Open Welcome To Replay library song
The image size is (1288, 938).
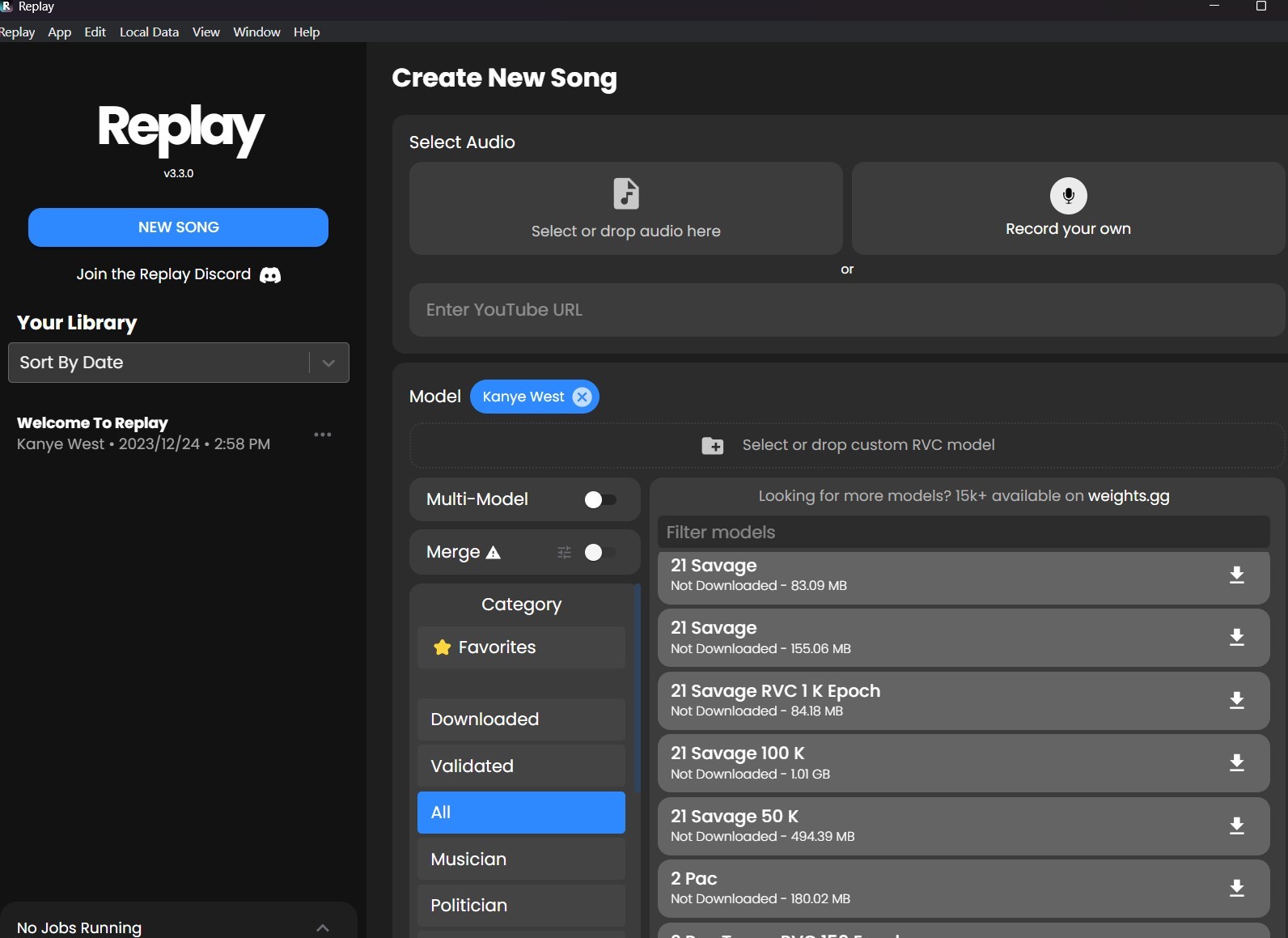(144, 434)
